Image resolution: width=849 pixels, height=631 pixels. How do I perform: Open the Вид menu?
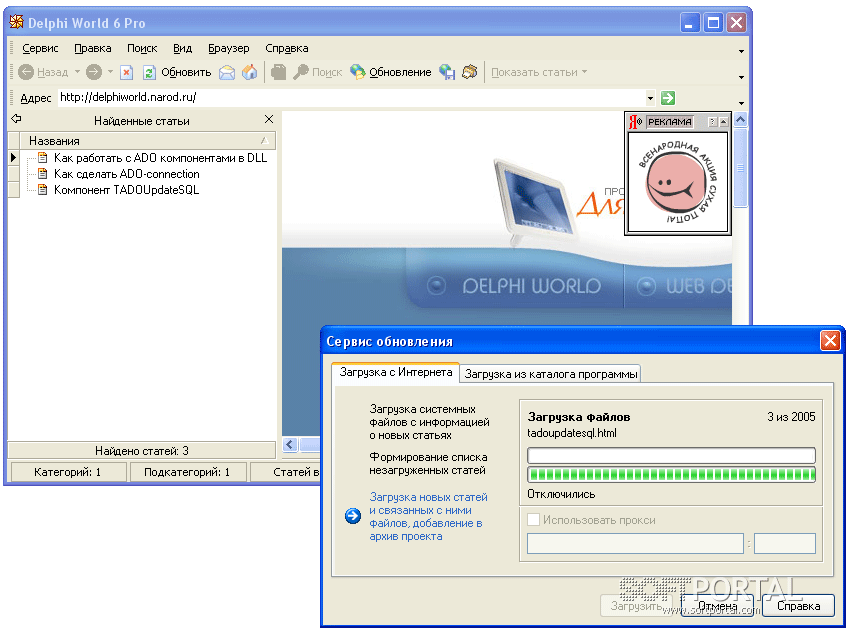tap(182, 48)
